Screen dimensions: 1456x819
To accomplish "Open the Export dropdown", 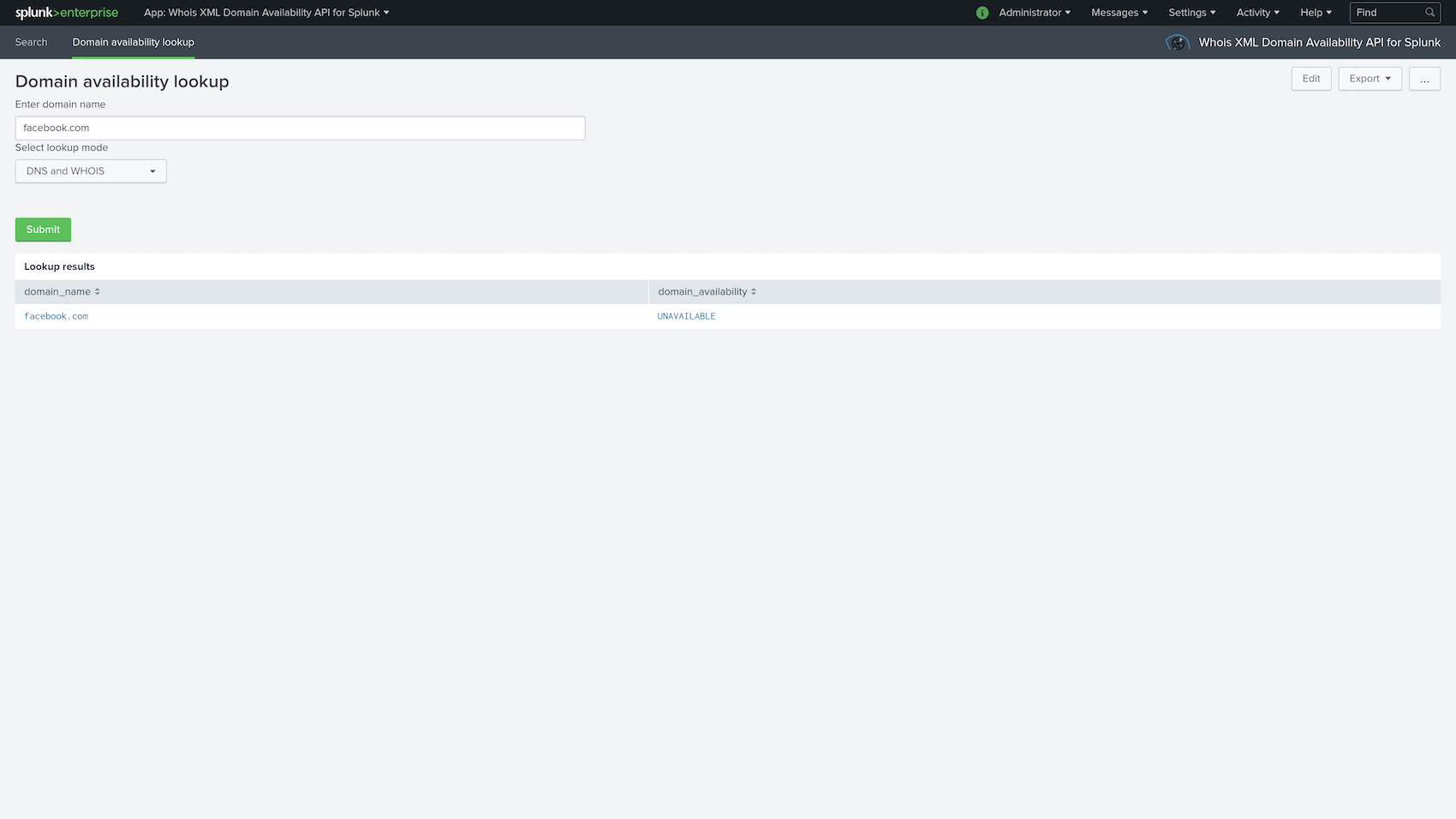I will (1369, 79).
